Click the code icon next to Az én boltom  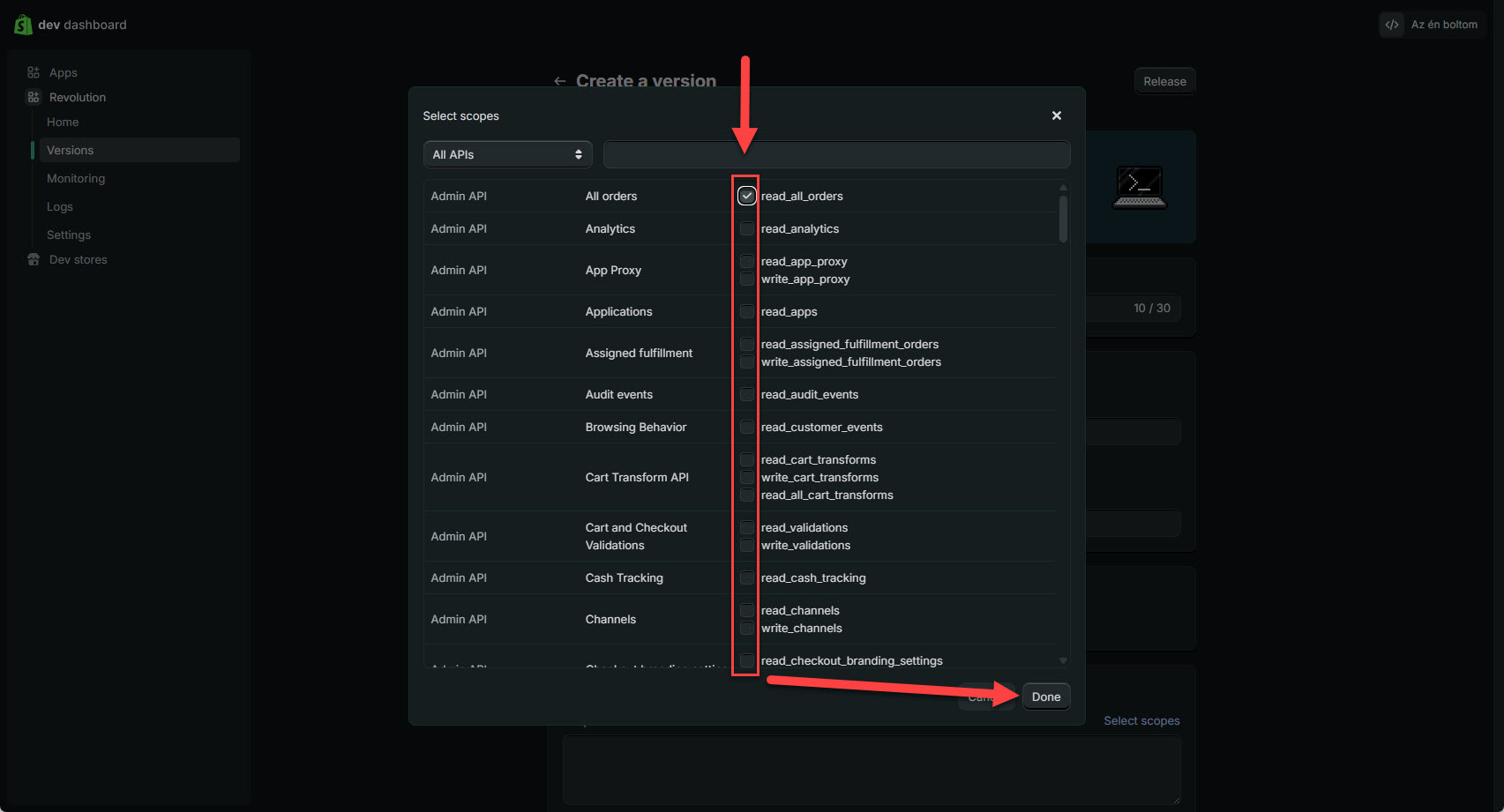1392,25
